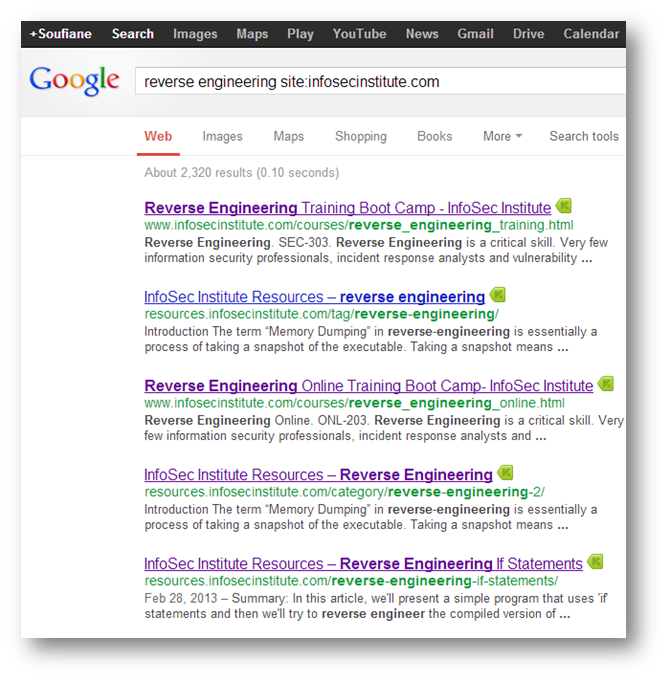Click green icon beside Resources category Reverse Engineering result
Screen dimensions: 668x680
tap(505, 473)
